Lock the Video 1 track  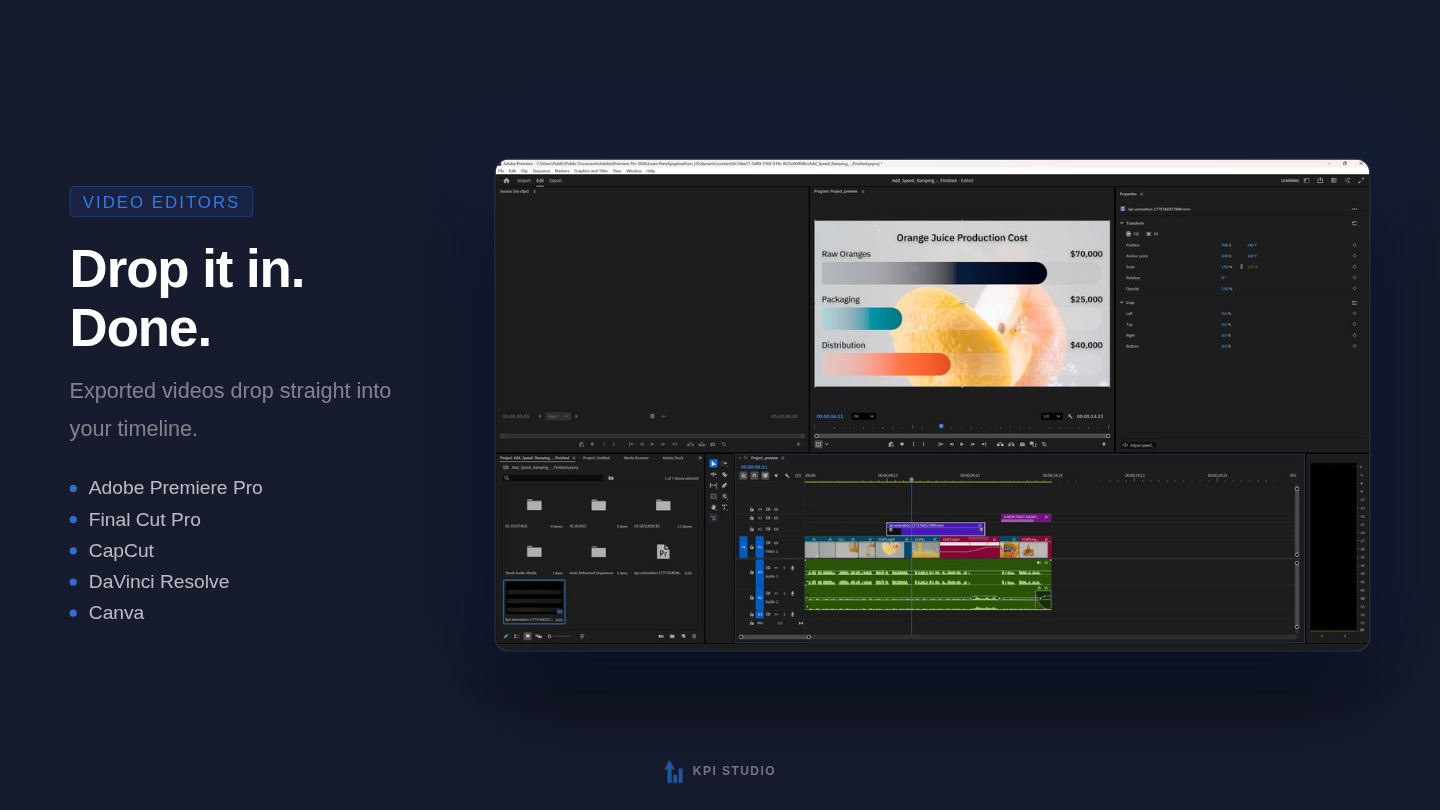[752, 546]
